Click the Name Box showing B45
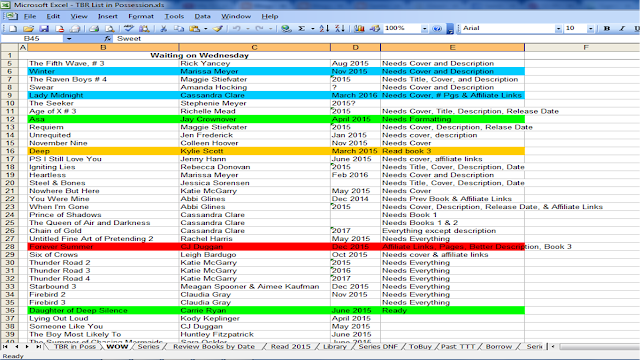The width and height of the screenshot is (640, 360). click(x=32, y=39)
